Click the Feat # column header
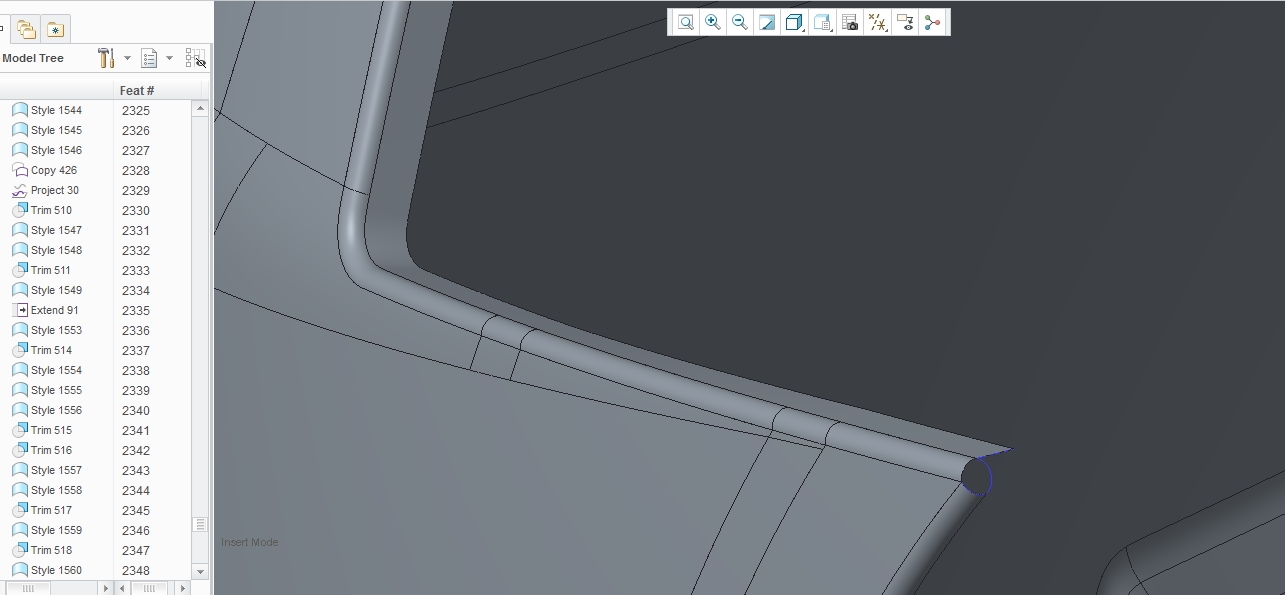The image size is (1285, 595). tap(137, 90)
